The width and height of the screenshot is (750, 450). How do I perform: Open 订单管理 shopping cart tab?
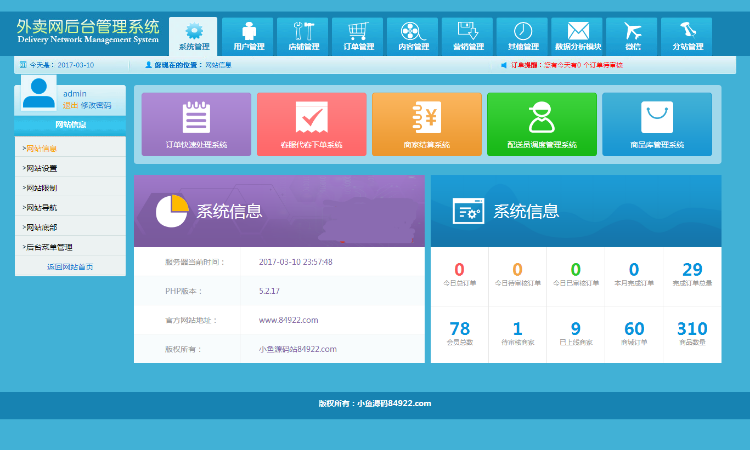(358, 37)
